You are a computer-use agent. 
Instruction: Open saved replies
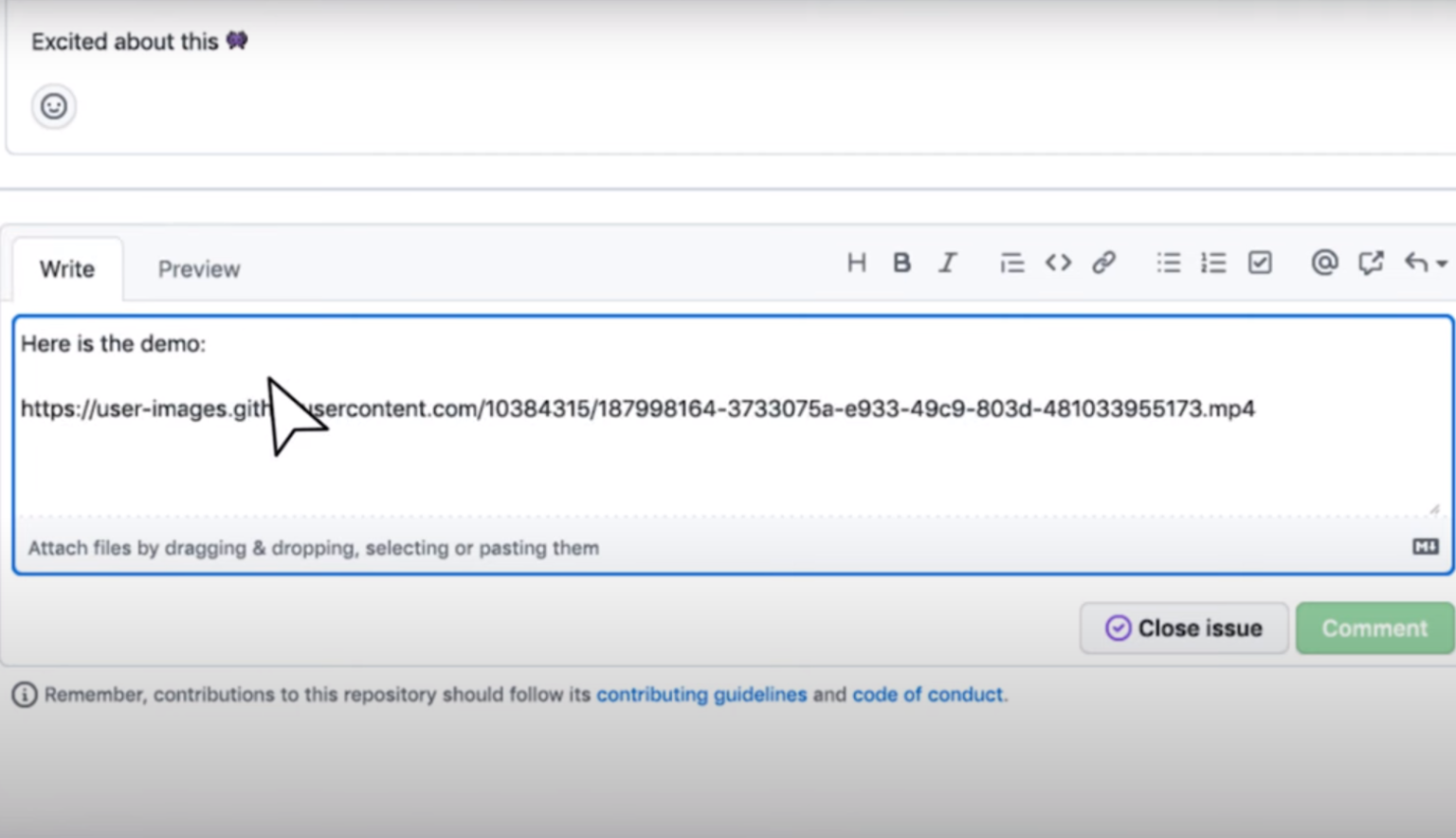(x=1371, y=263)
